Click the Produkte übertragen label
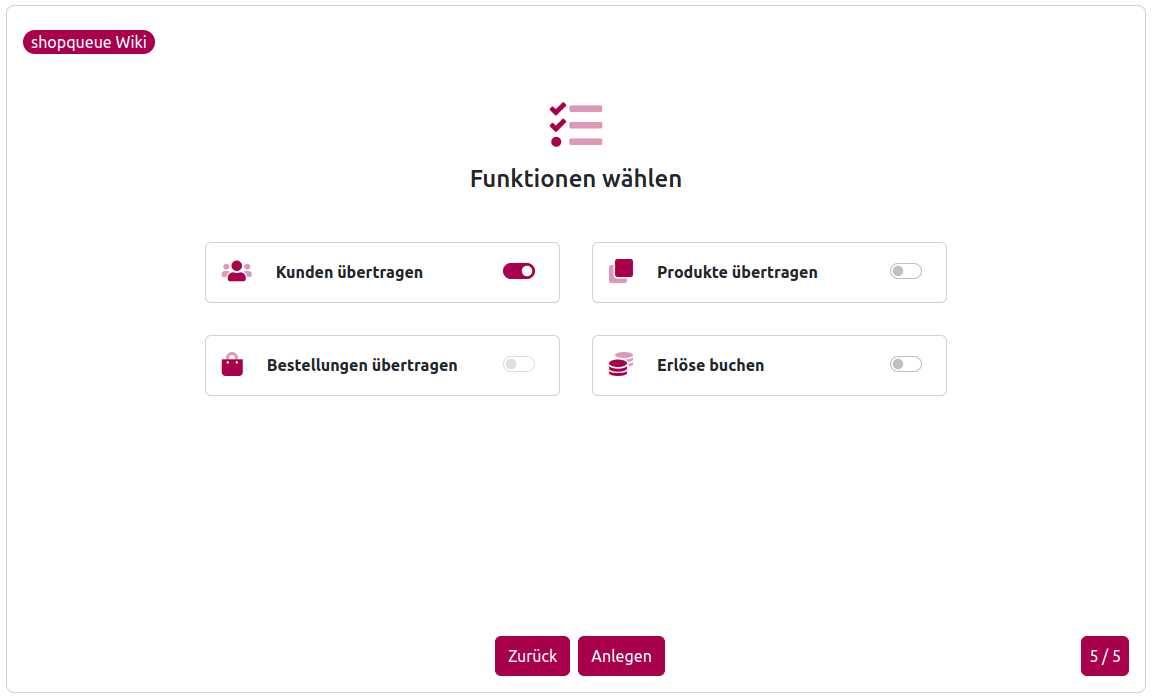The height and width of the screenshot is (700, 1153). click(738, 272)
